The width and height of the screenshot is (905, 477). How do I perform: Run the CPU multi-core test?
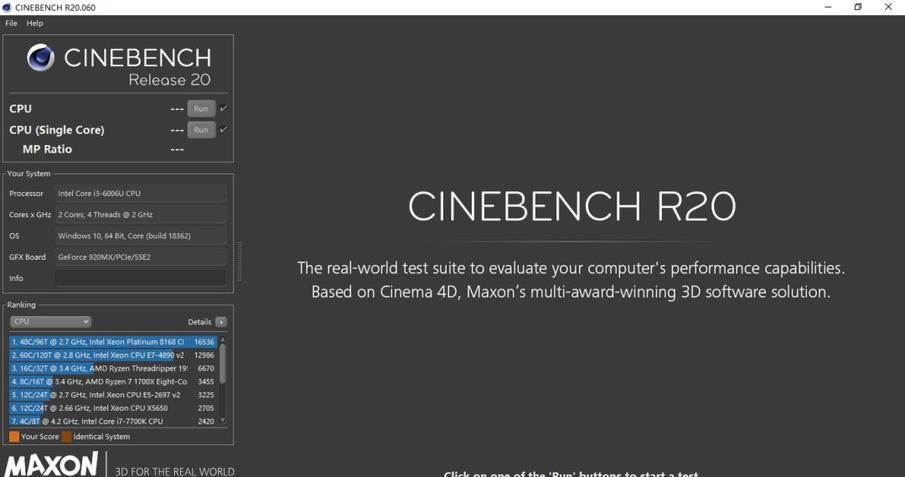201,109
